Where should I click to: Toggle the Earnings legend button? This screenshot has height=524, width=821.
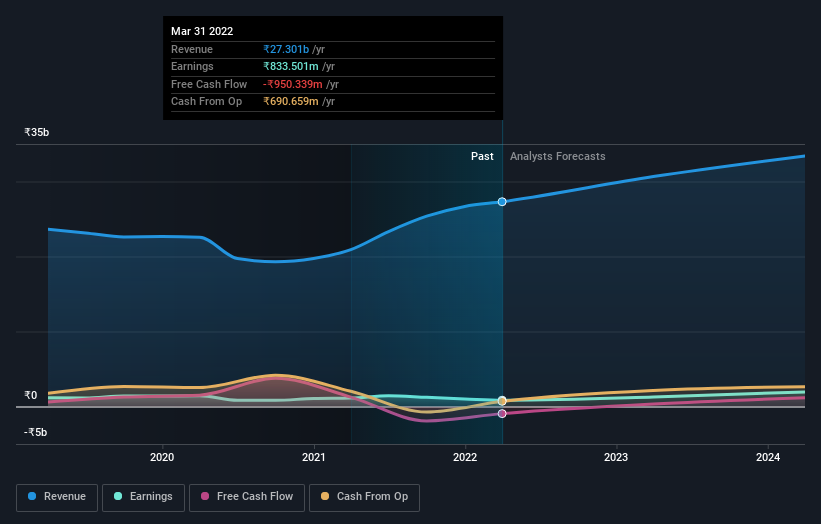point(143,497)
